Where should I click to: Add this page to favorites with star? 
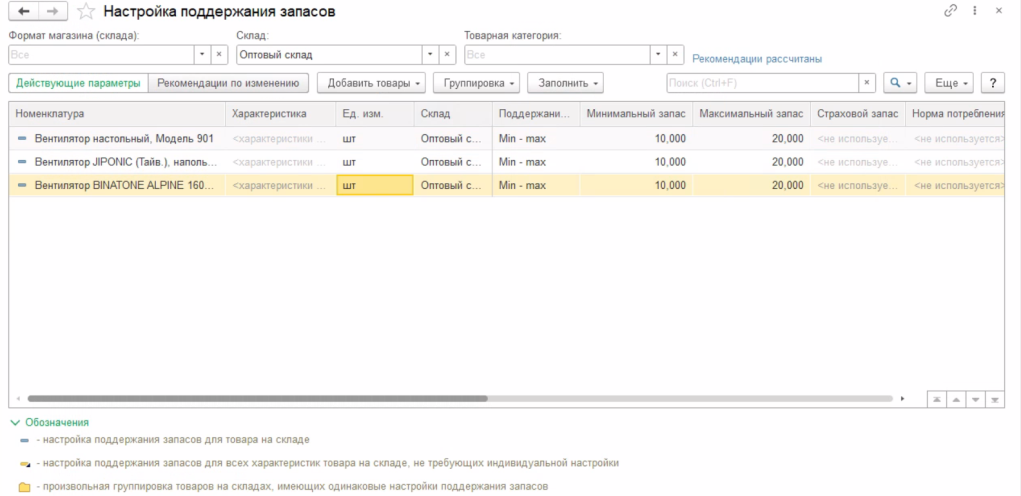(87, 12)
